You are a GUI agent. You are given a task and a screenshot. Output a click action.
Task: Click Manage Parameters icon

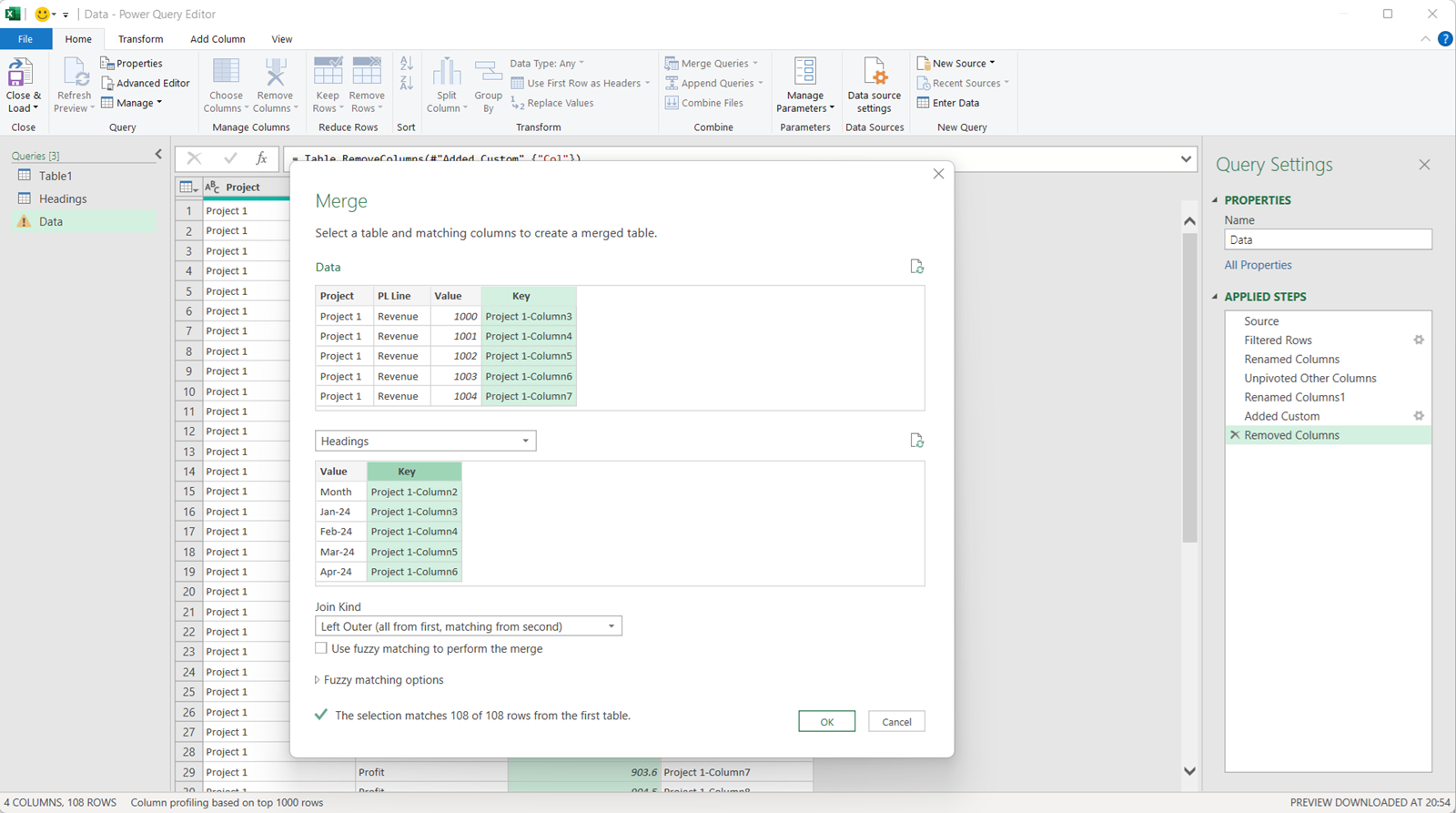[x=805, y=72]
